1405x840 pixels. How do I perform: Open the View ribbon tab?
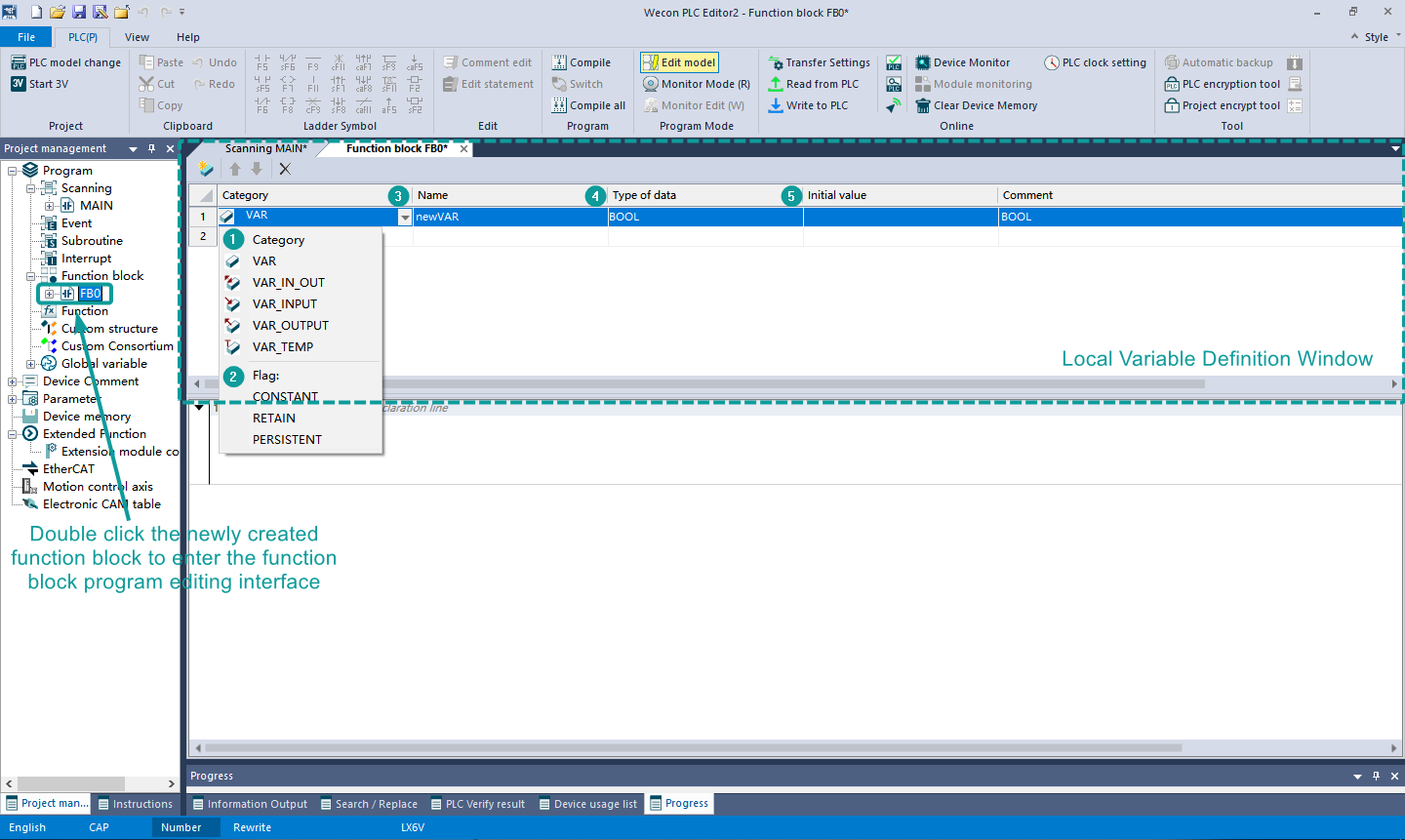137,37
